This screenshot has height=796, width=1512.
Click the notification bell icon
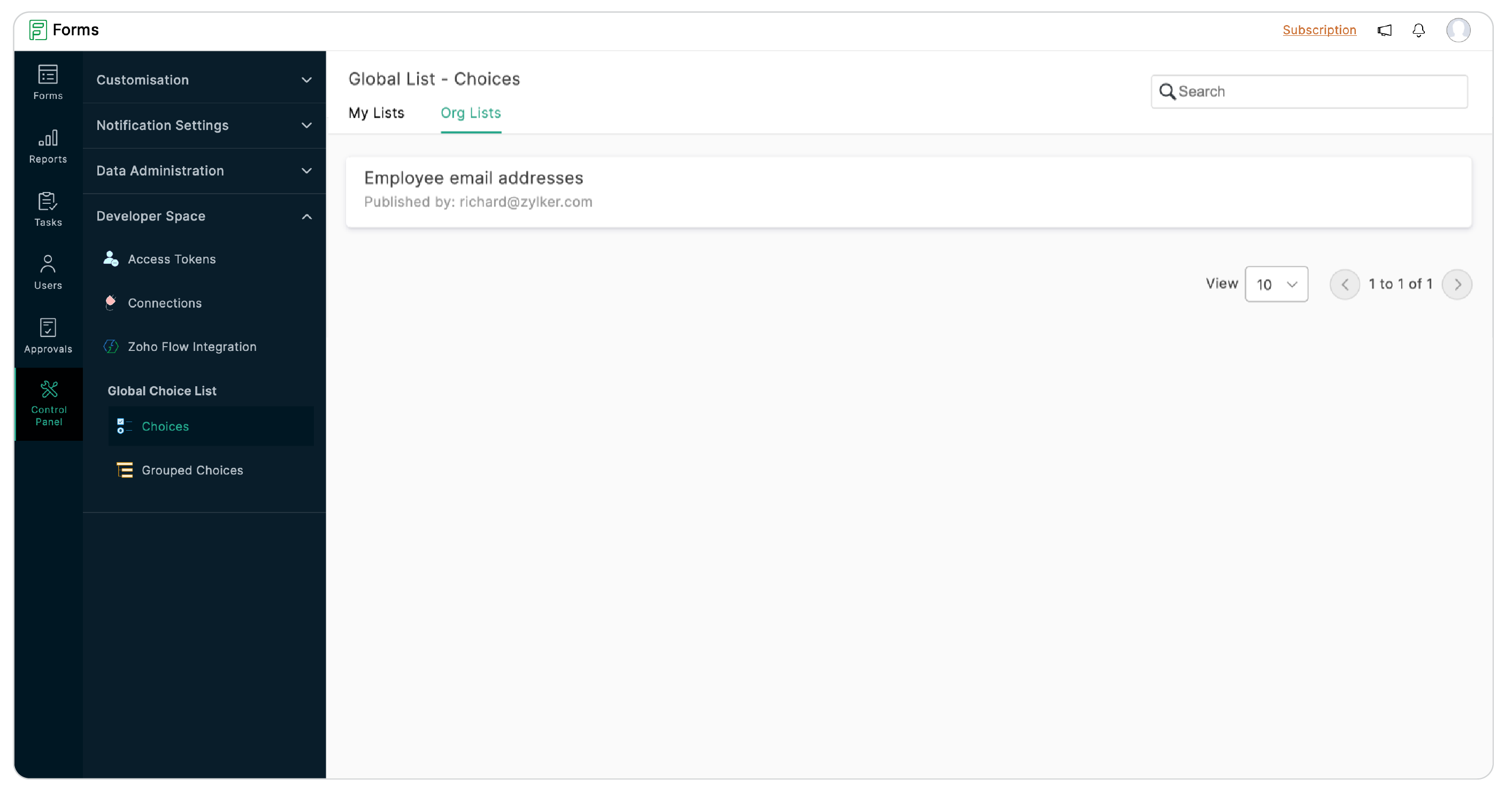tap(1419, 30)
